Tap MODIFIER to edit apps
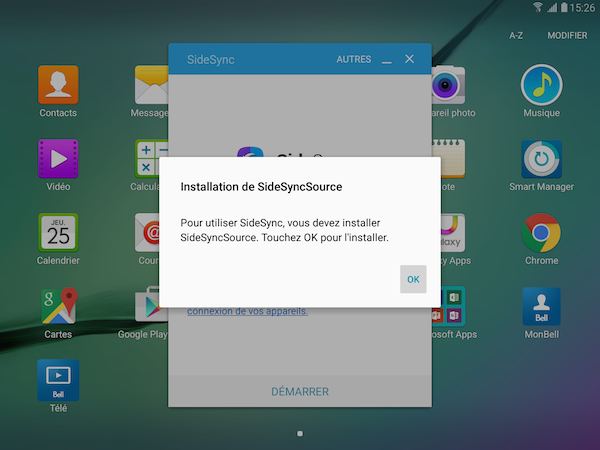Image resolution: width=600 pixels, height=450 pixels. [x=567, y=36]
